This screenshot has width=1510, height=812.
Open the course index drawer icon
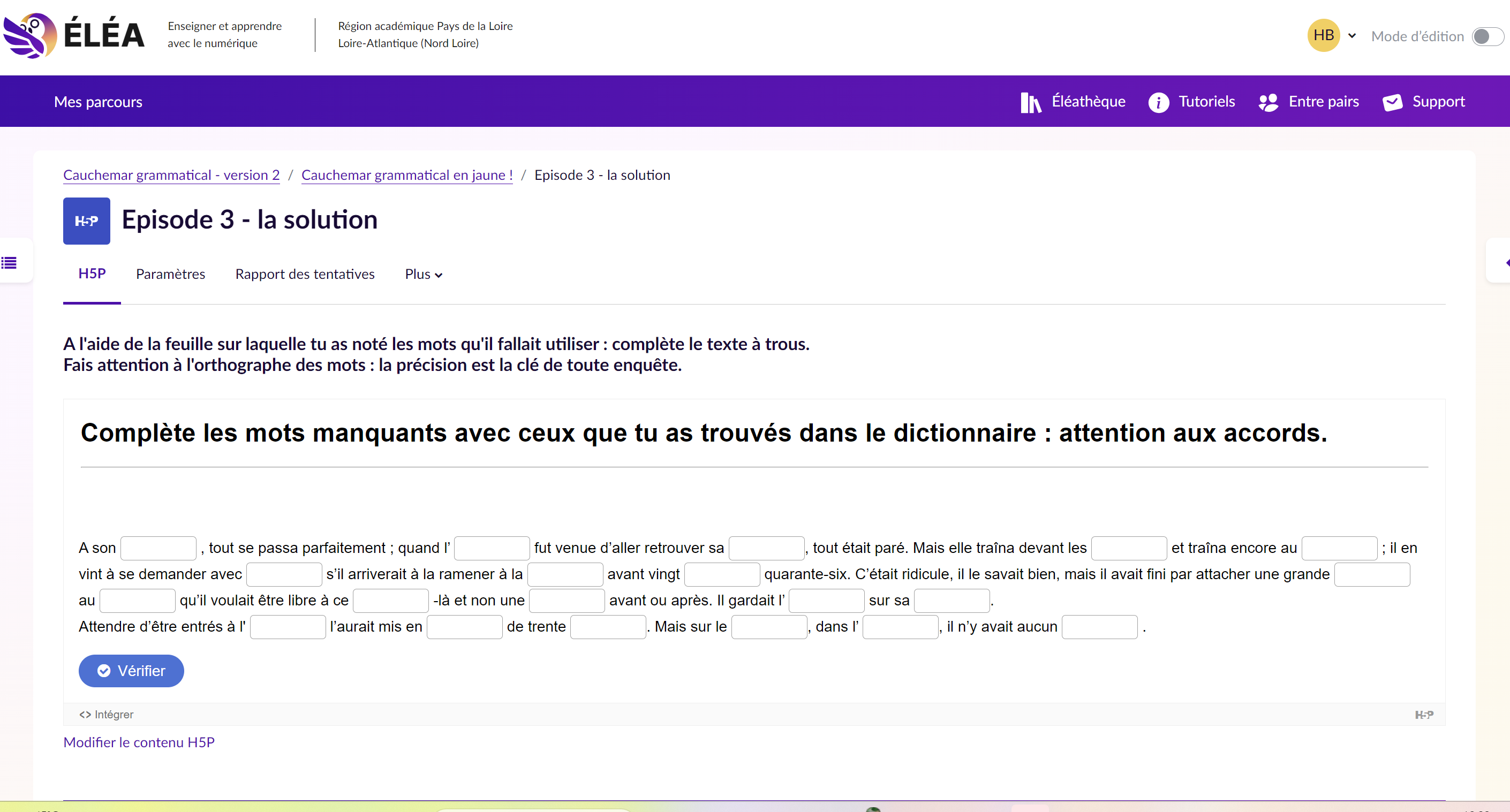click(x=10, y=263)
